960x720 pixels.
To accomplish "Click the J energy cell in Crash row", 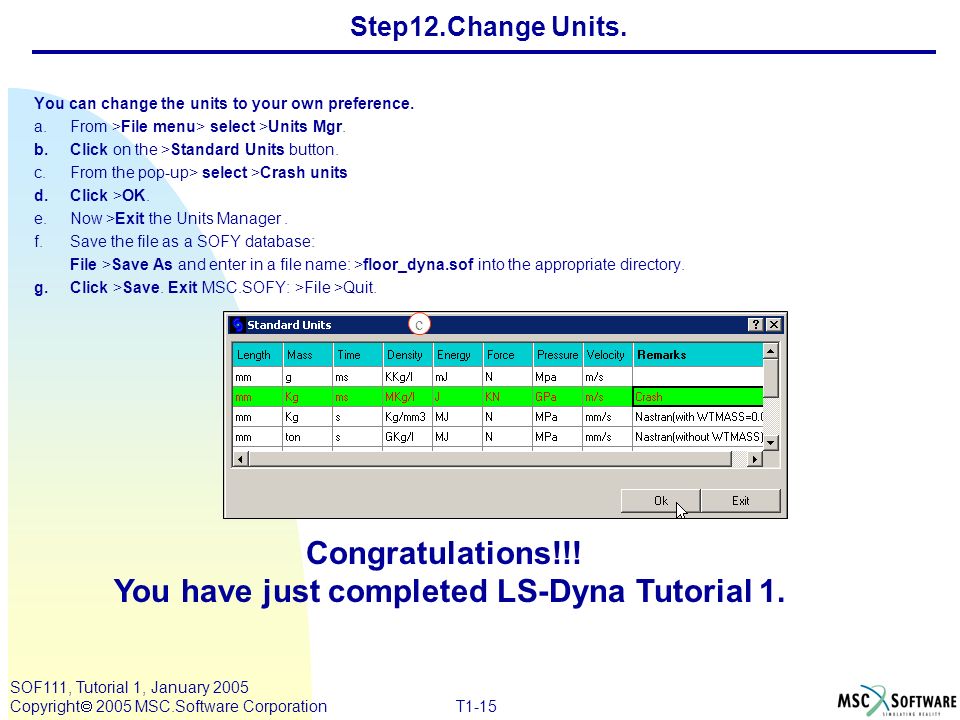I will pyautogui.click(x=457, y=397).
